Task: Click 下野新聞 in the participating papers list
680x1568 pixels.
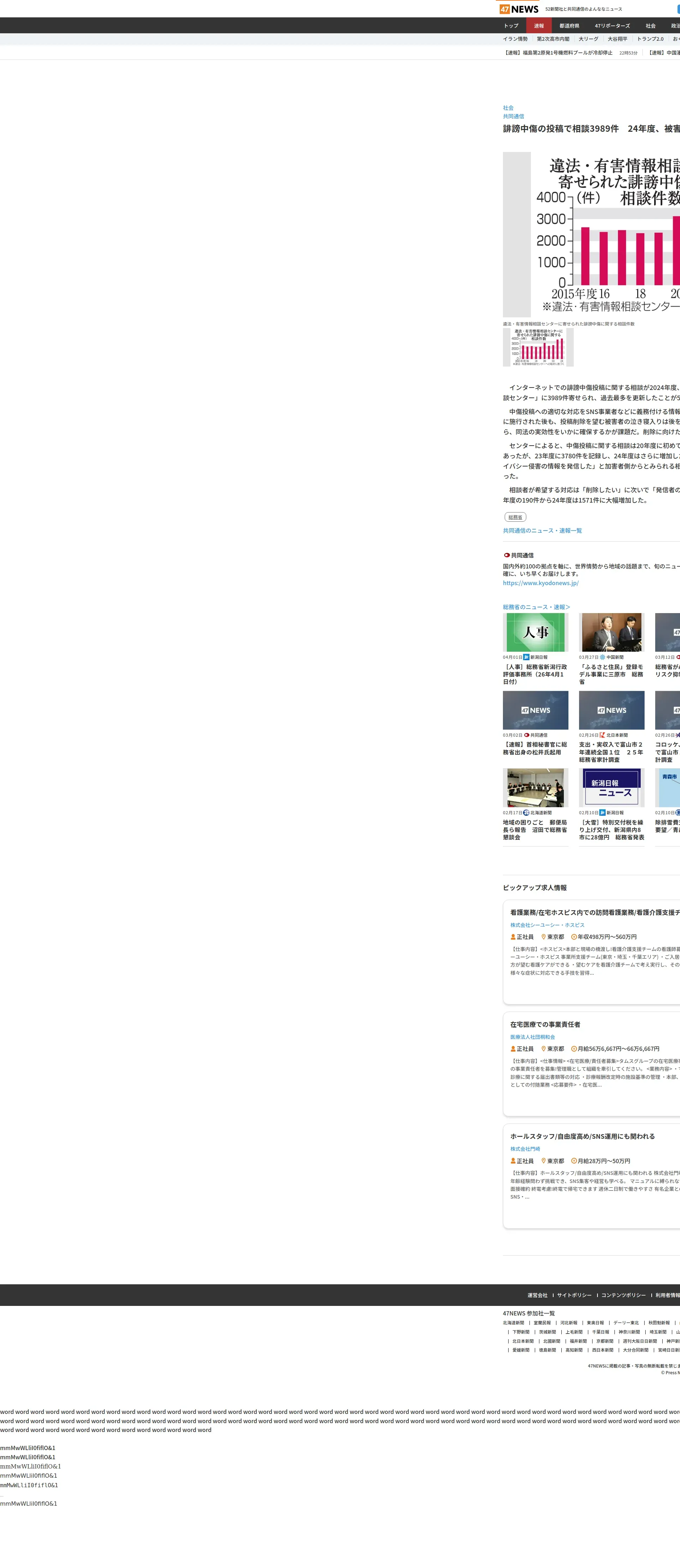Action: 521,1332
